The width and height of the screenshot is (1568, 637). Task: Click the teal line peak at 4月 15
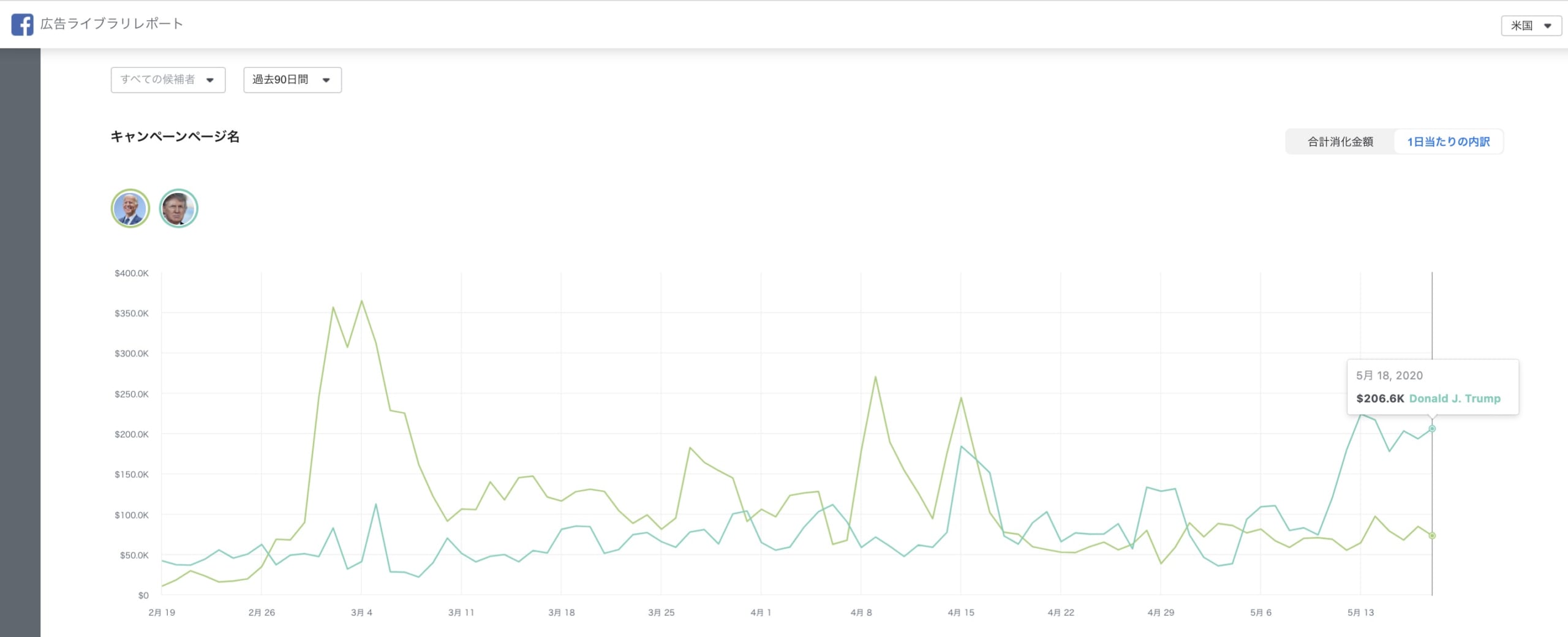(x=961, y=447)
